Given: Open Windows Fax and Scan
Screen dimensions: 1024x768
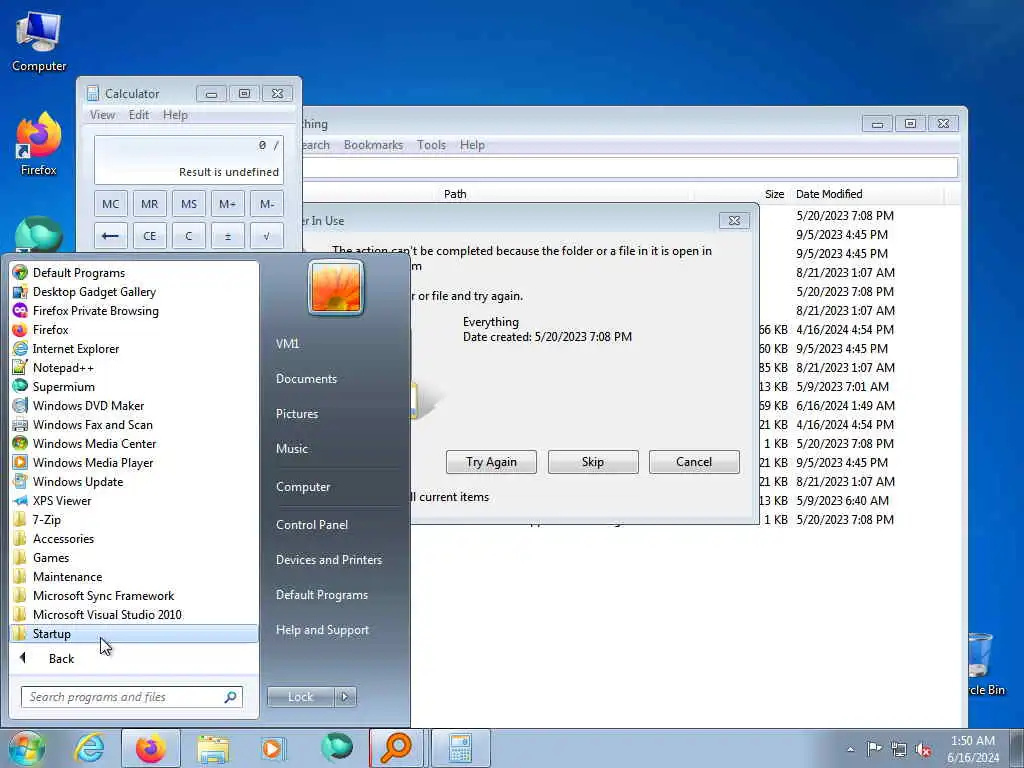Looking at the screenshot, I should click(x=134, y=424).
